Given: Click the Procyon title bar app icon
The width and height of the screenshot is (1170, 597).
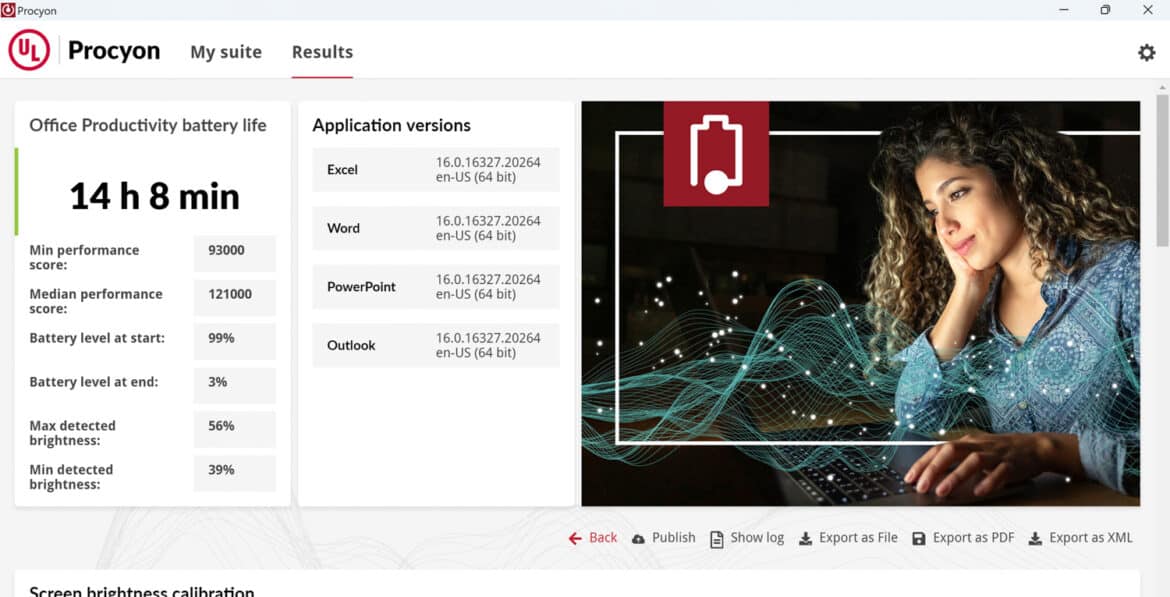Looking at the screenshot, I should (x=8, y=10).
